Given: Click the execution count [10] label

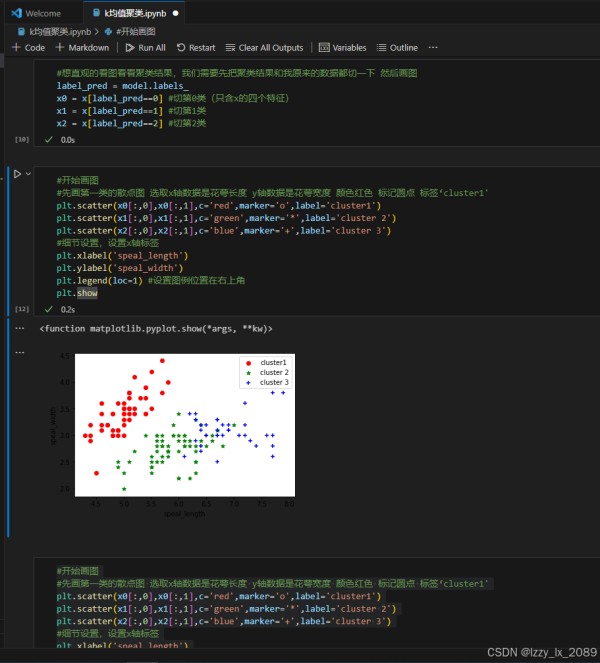Looking at the screenshot, I should (x=22, y=139).
